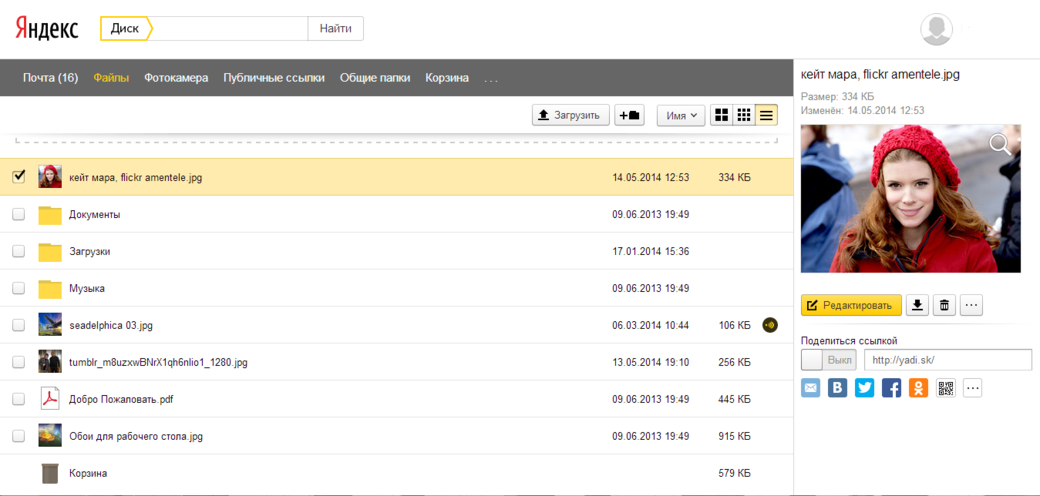
Task: Select the Загрузки folder name
Action: 90,252
